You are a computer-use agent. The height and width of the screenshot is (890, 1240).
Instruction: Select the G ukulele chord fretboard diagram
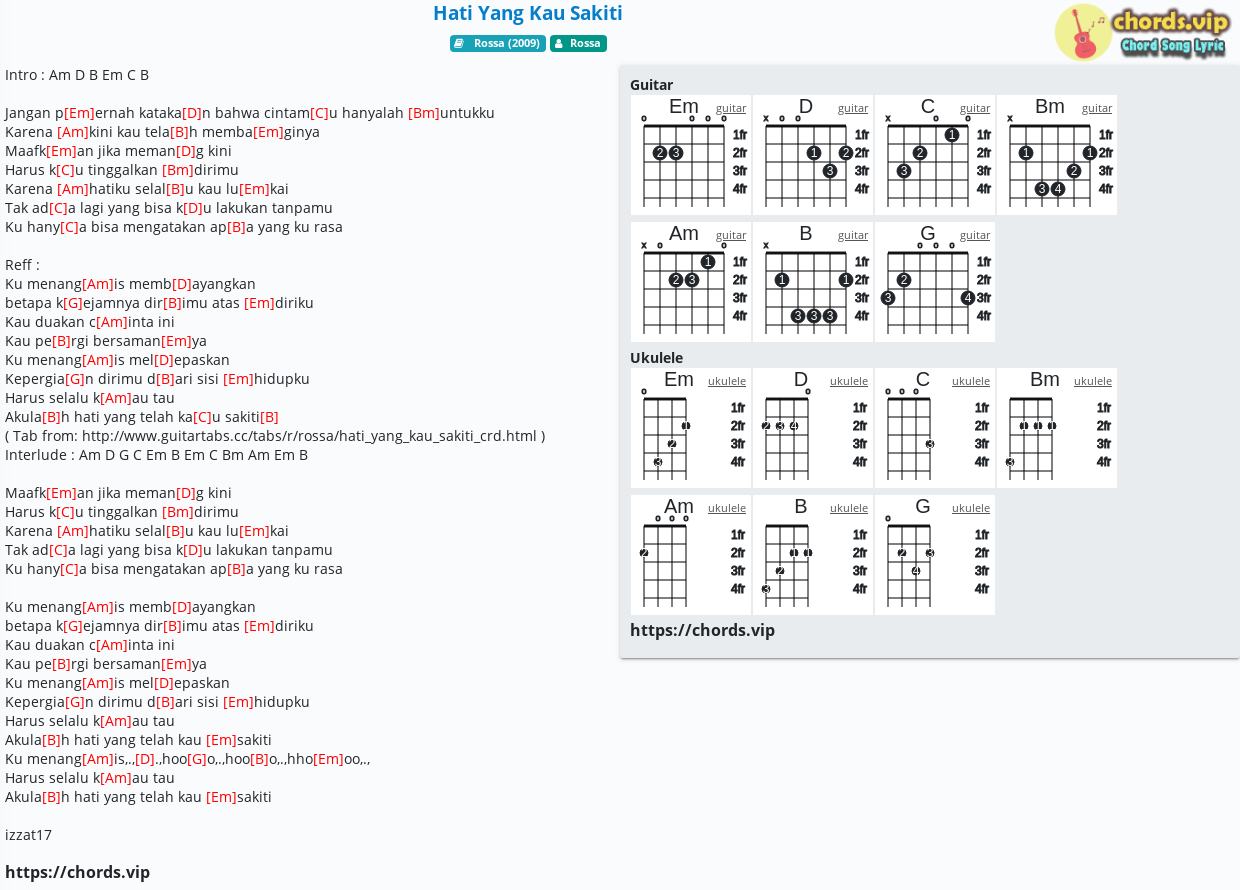tap(935, 555)
